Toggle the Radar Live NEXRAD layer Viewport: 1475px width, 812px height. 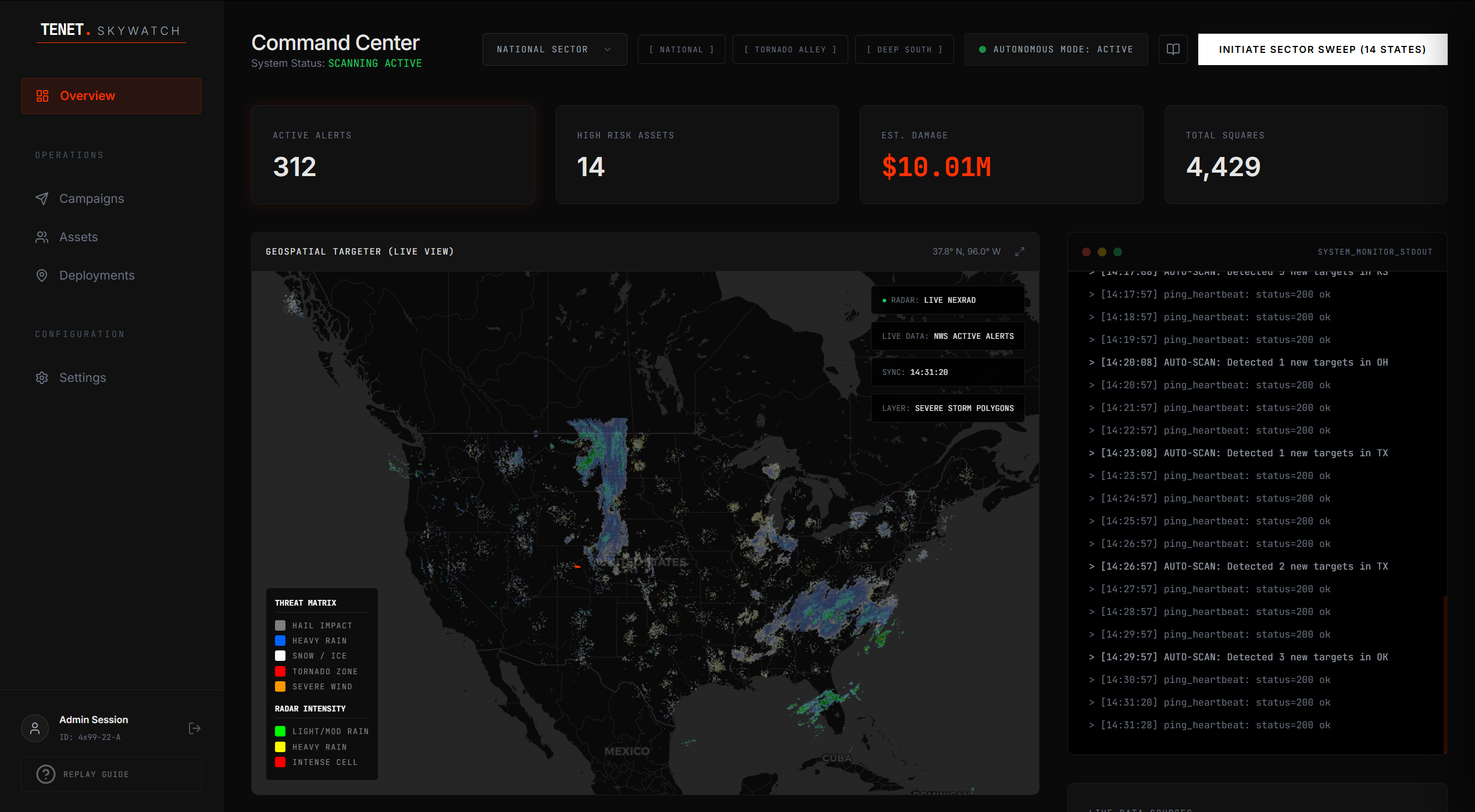tap(947, 300)
